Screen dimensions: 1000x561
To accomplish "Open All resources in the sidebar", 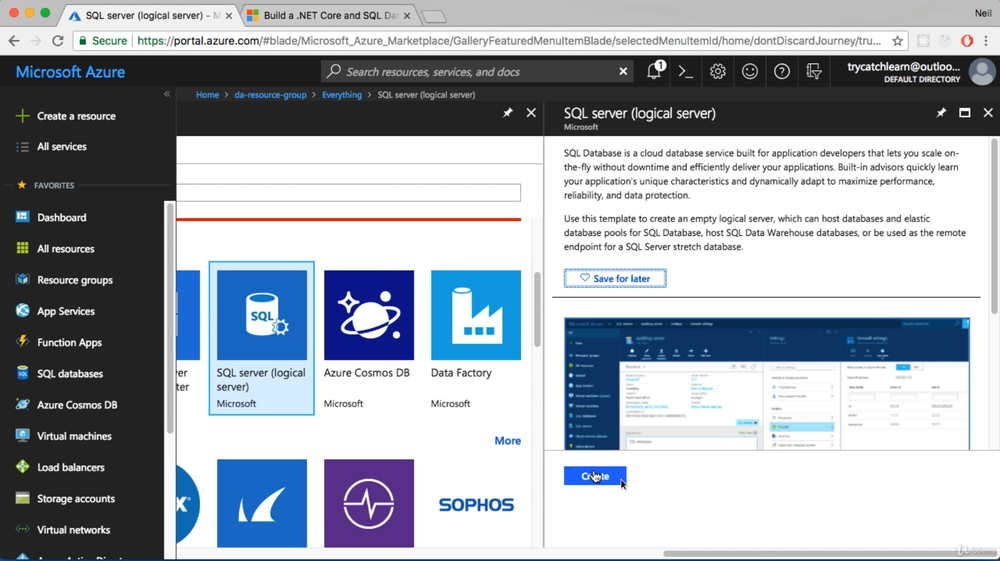I will pyautogui.click(x=55, y=249).
